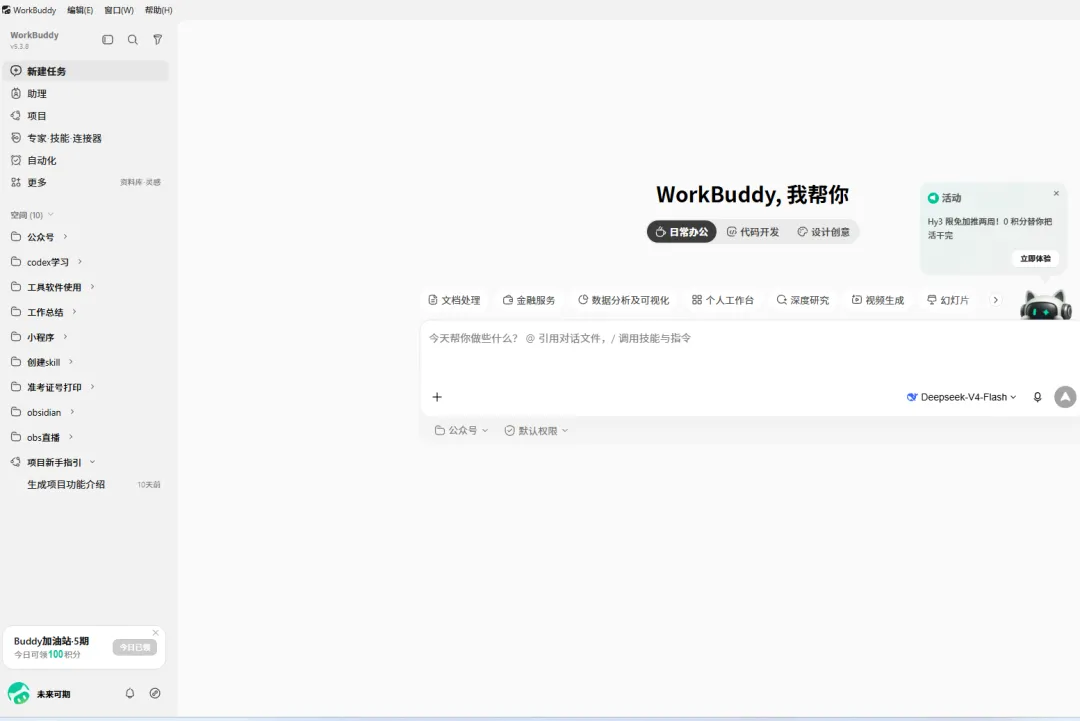Click the 工作总结 folder icon
Image resolution: width=1080 pixels, height=721 pixels.
[x=16, y=312]
